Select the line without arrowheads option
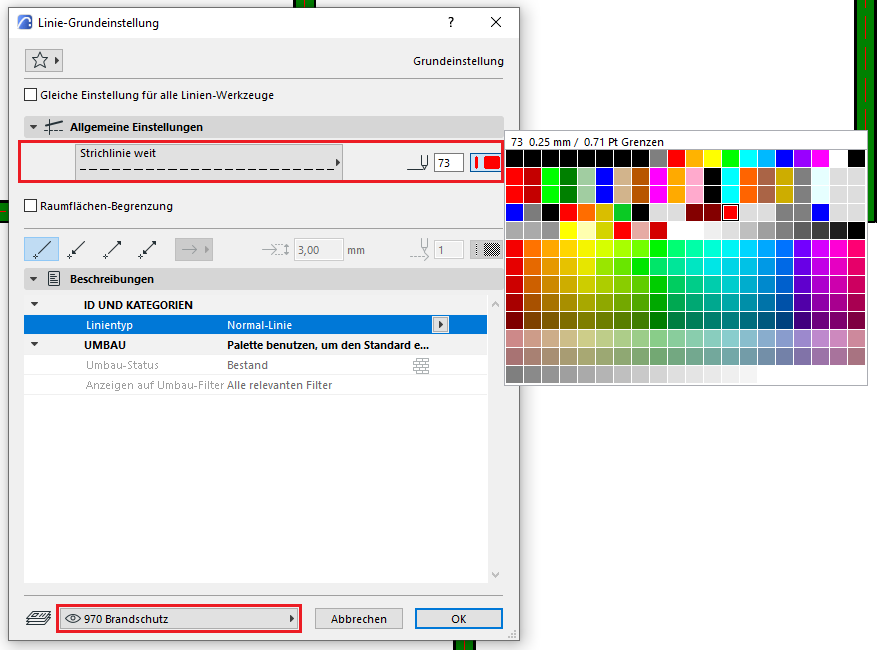886x650 pixels. (41, 250)
